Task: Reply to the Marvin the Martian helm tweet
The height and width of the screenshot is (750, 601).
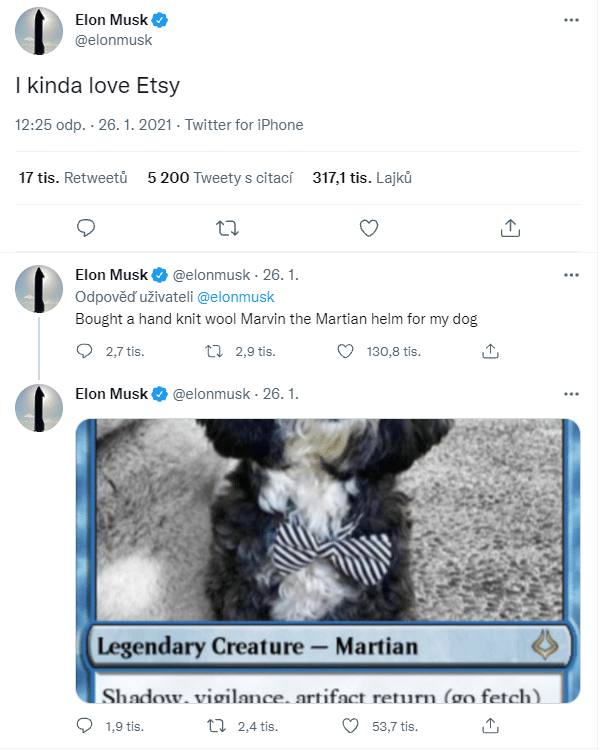Action: 86,351
